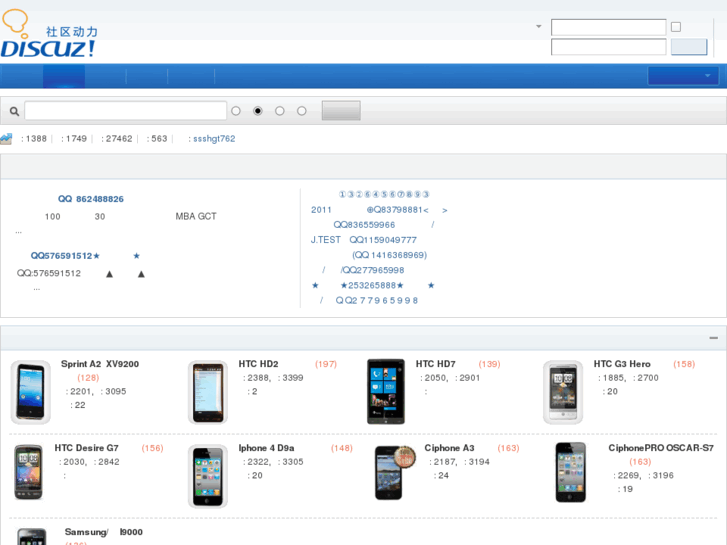The width and height of the screenshot is (727, 545).
Task: Click the Discuz! logo
Action: [x=50, y=33]
